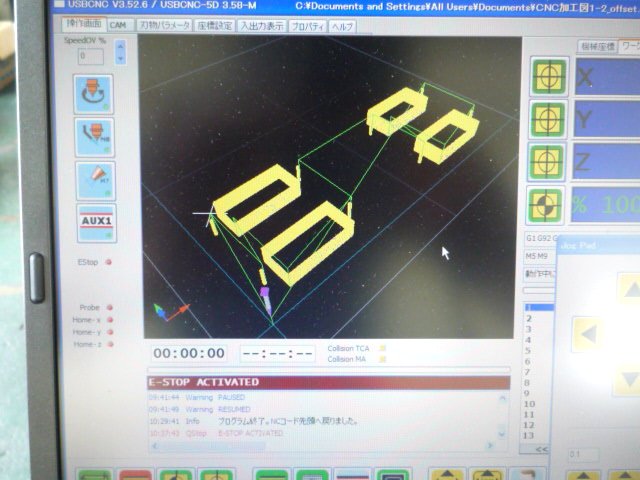Zero the X axis coordinate
The width and height of the screenshot is (640, 480).
coord(547,77)
